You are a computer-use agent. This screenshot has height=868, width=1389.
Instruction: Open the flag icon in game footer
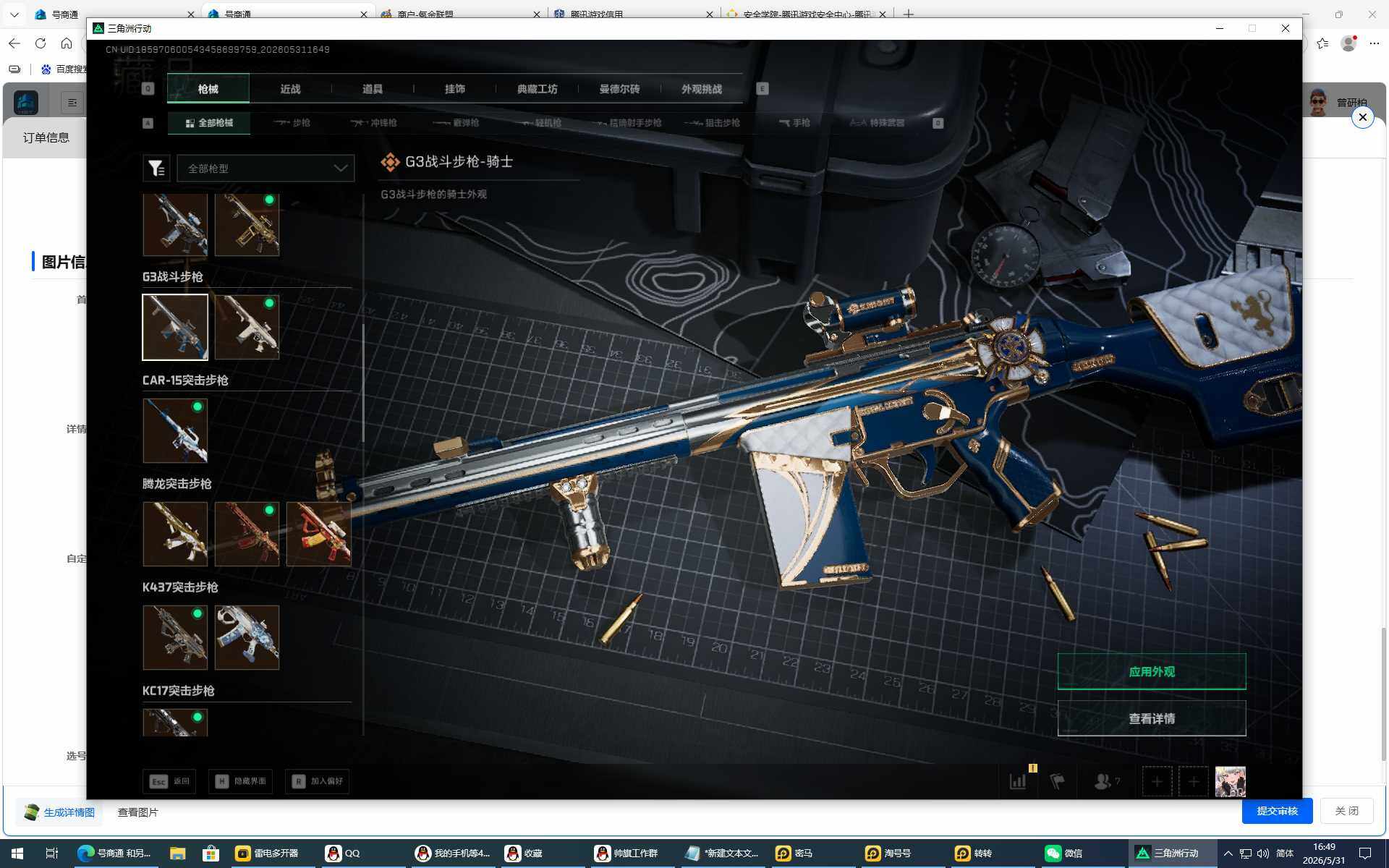click(1057, 781)
